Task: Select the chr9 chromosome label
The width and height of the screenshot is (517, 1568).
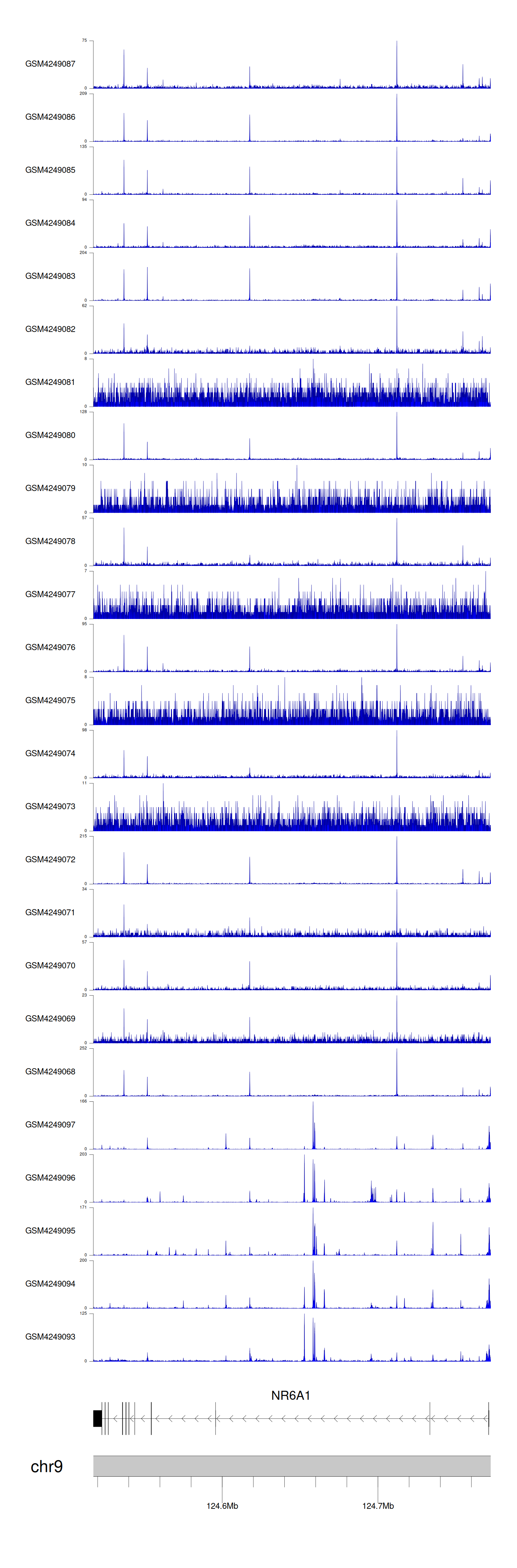Action: point(46,1466)
